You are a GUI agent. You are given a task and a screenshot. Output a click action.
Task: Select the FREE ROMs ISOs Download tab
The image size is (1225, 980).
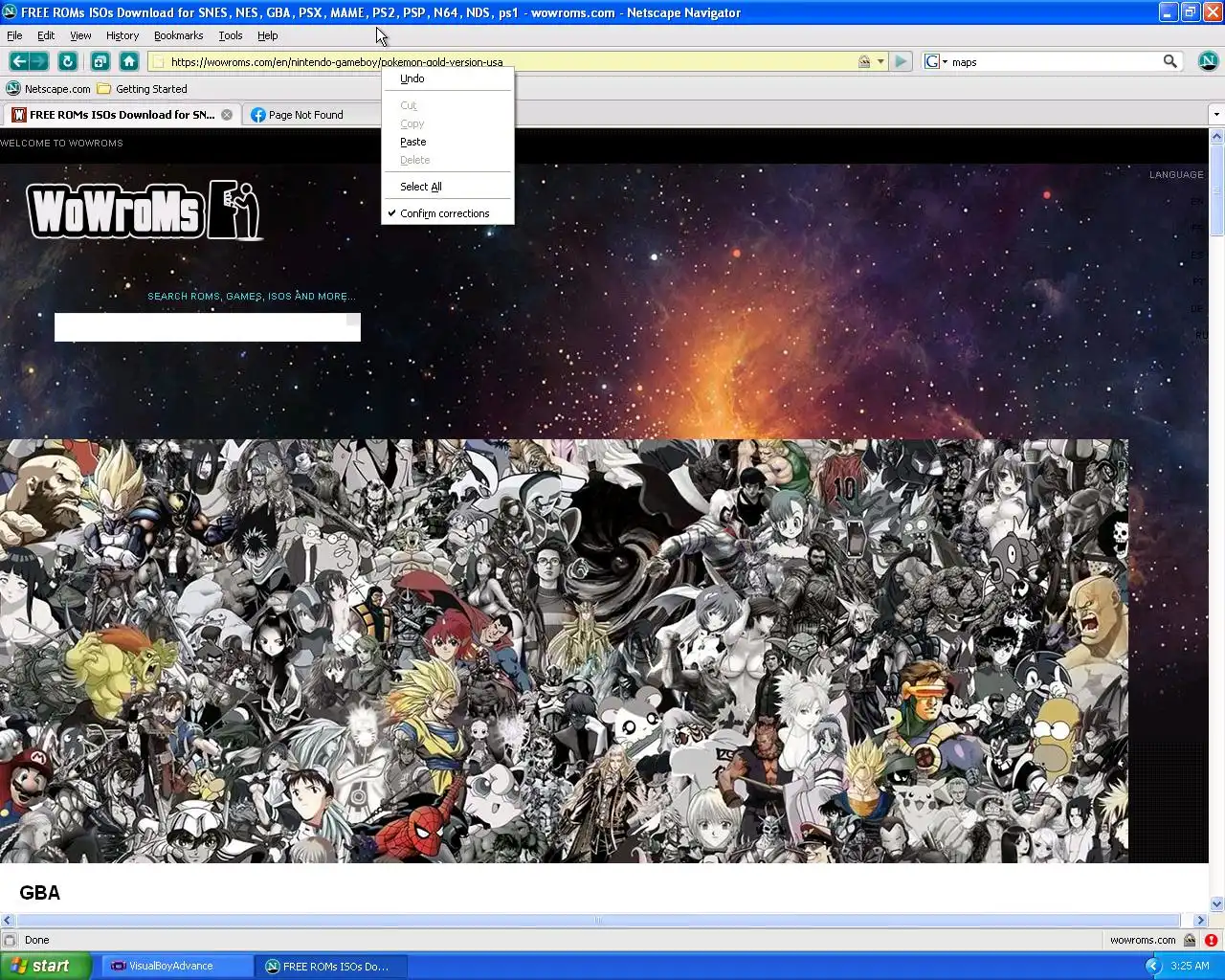[122, 115]
